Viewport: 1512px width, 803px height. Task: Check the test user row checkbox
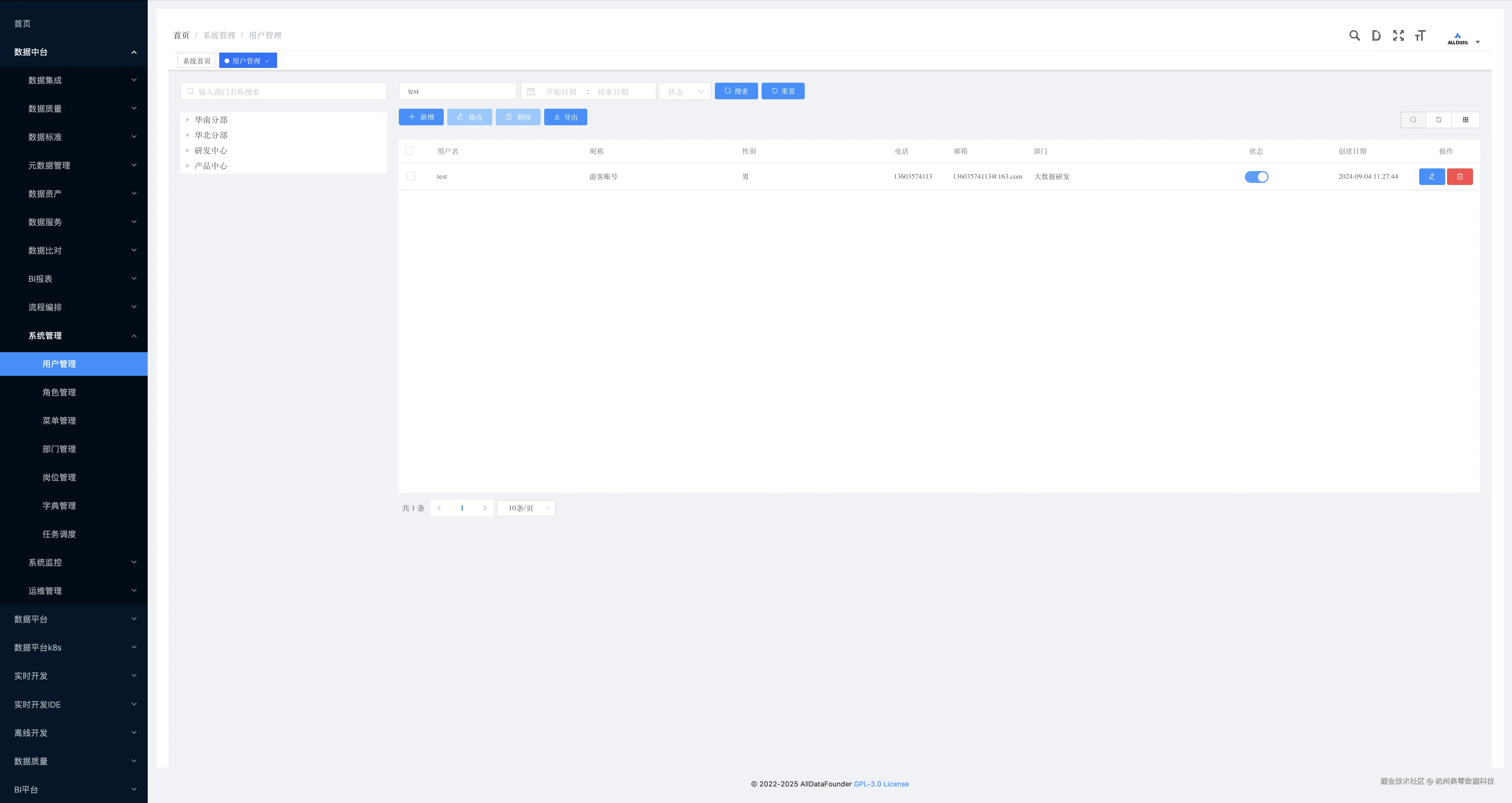411,176
